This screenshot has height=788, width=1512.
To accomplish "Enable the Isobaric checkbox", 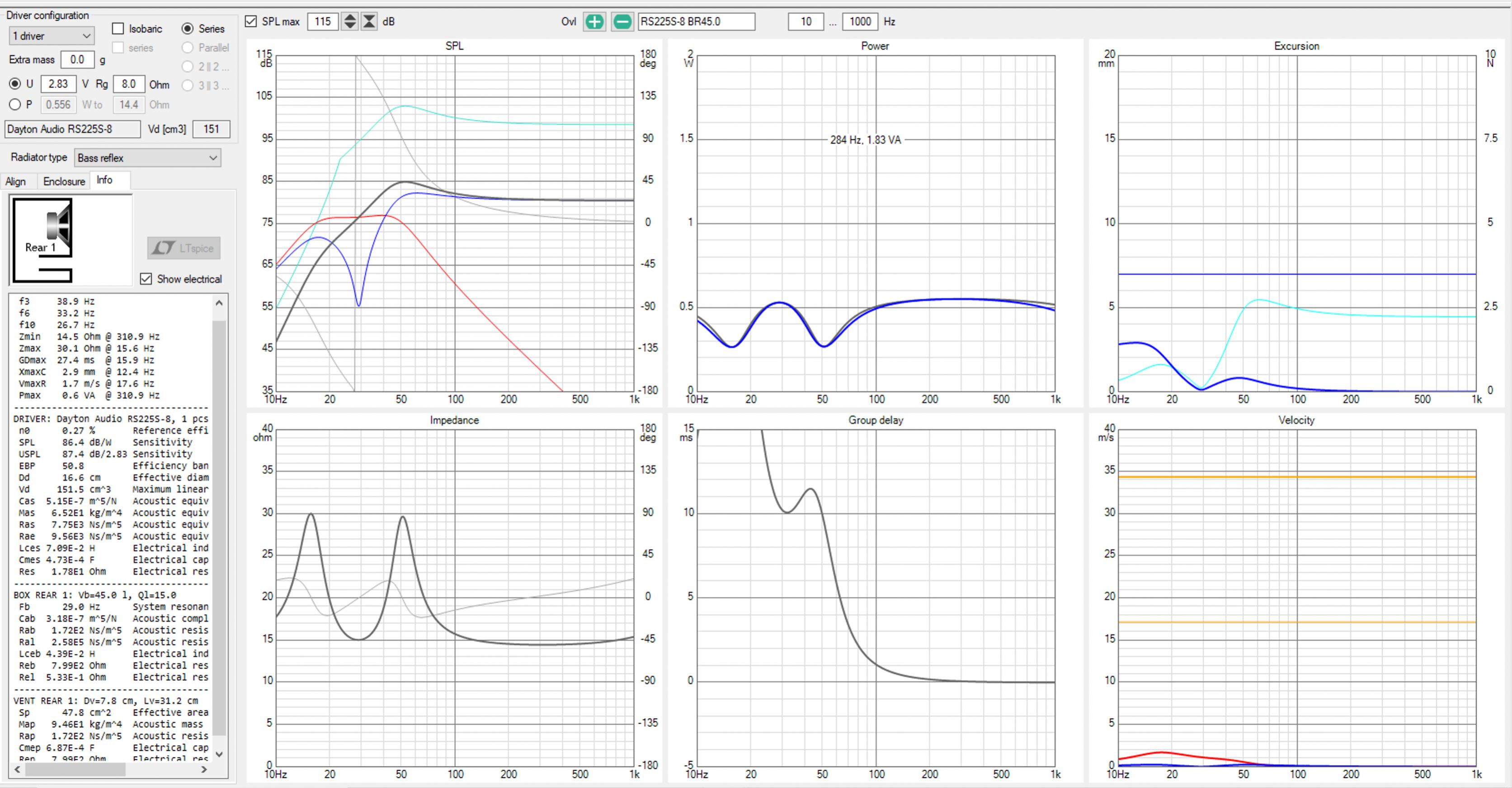I will coord(118,29).
